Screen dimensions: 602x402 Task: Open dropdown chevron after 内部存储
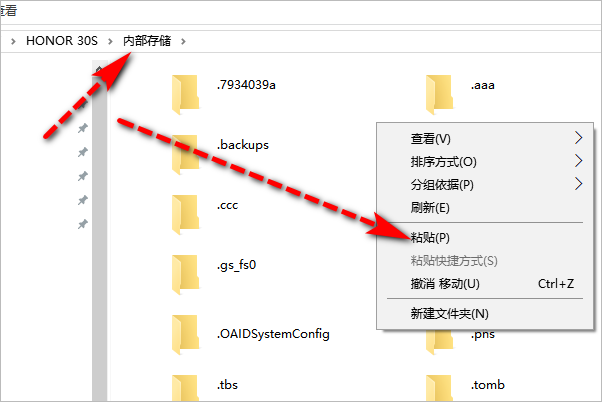pyautogui.click(x=183, y=41)
